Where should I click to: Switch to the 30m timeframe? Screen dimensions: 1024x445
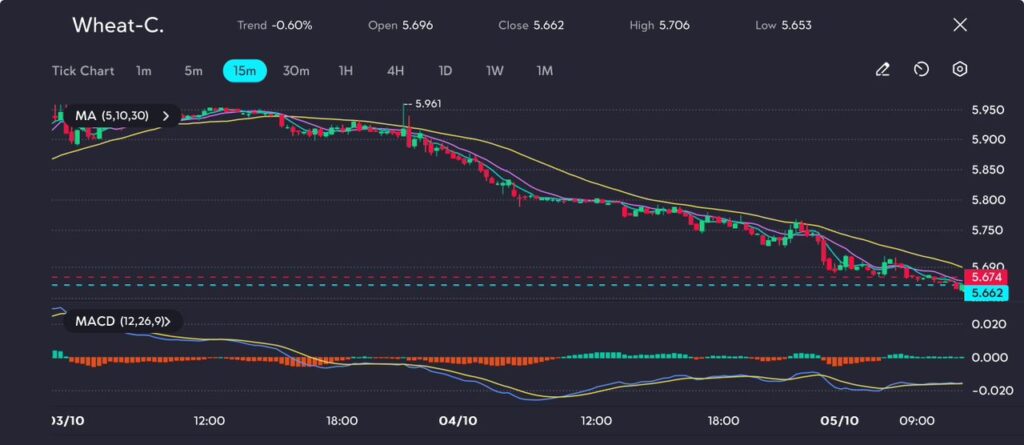click(296, 71)
